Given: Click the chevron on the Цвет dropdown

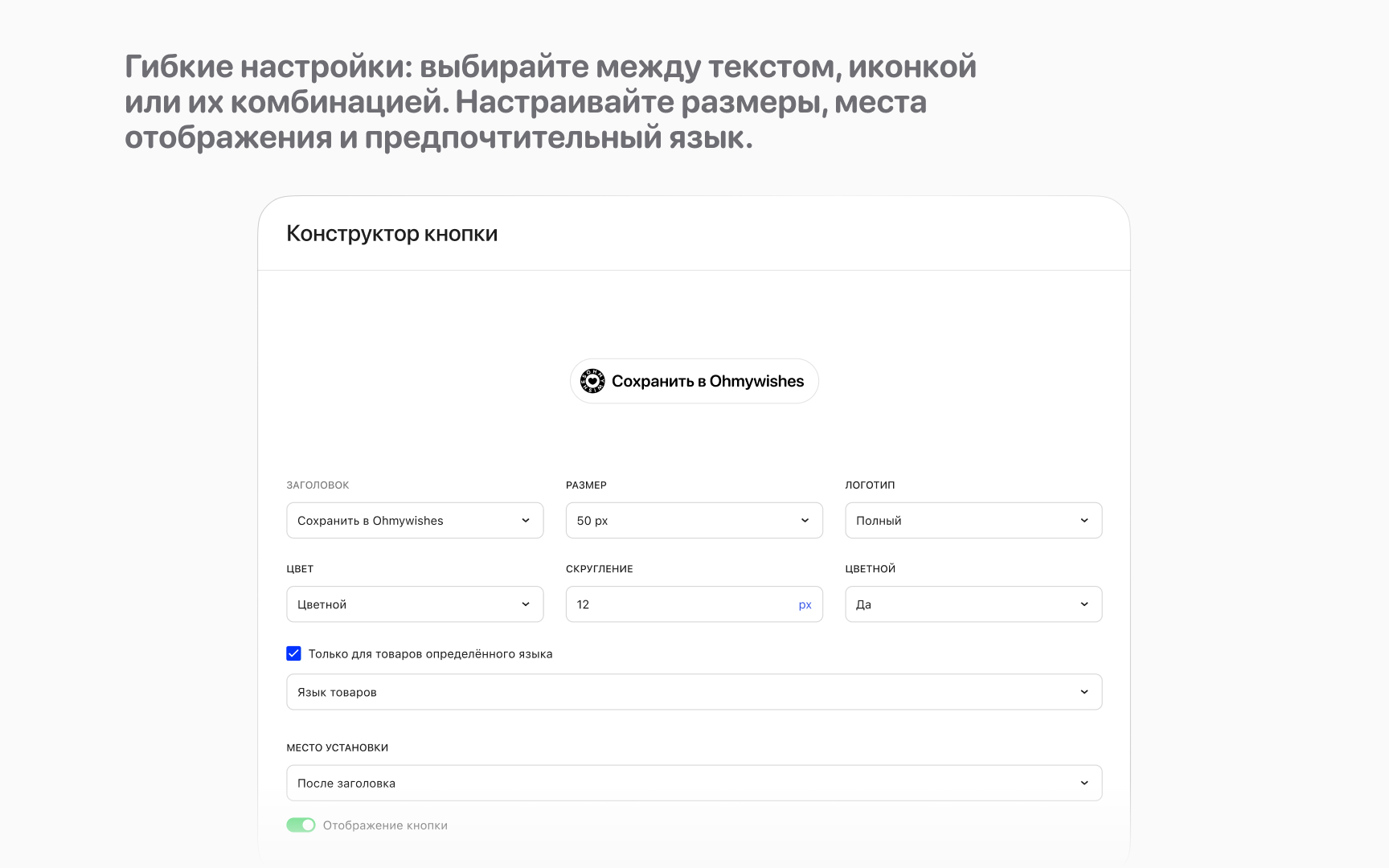Looking at the screenshot, I should point(527,604).
